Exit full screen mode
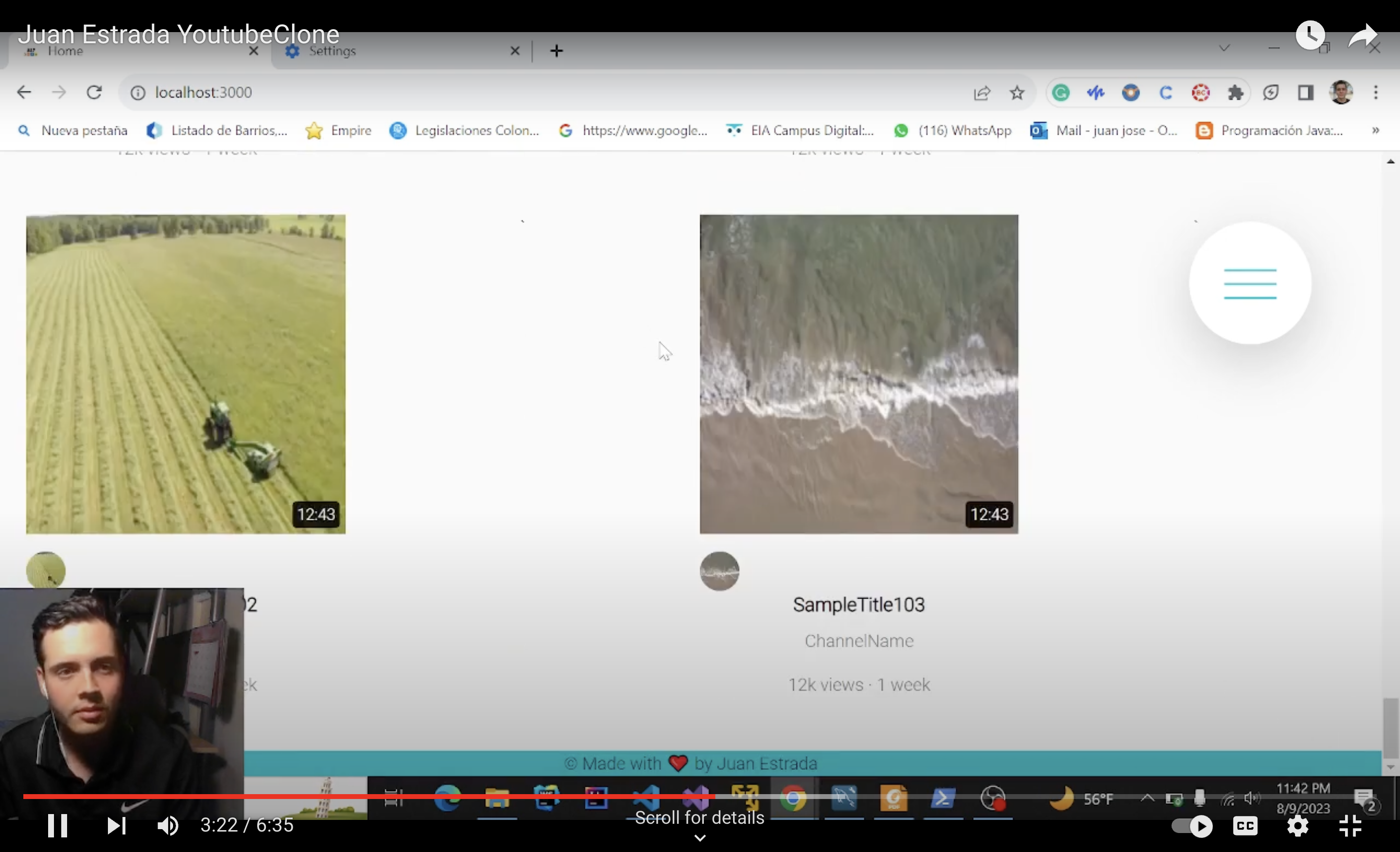 (1350, 826)
